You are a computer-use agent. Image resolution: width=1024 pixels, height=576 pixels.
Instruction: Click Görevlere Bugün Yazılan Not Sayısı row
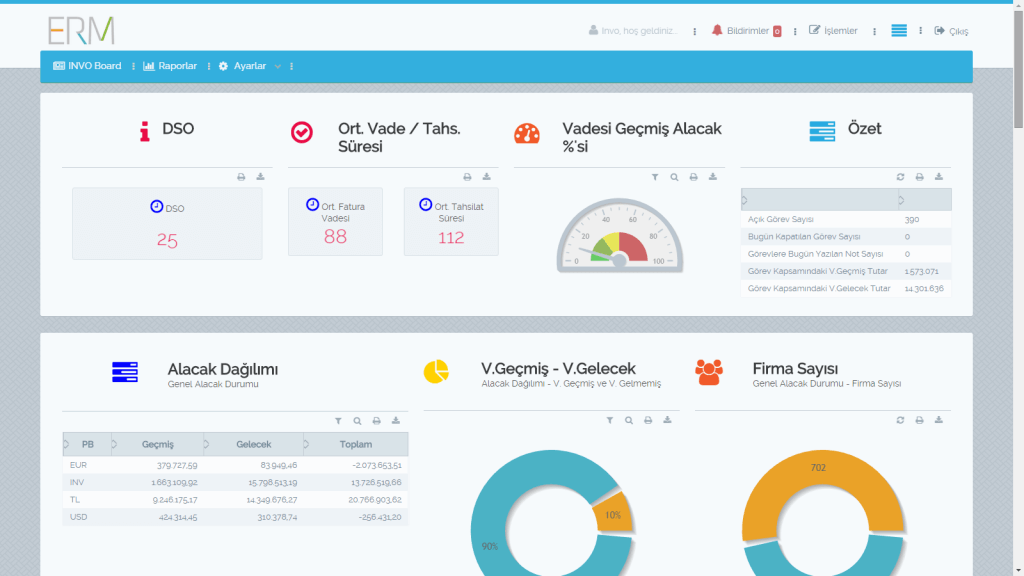pyautogui.click(x=846, y=253)
